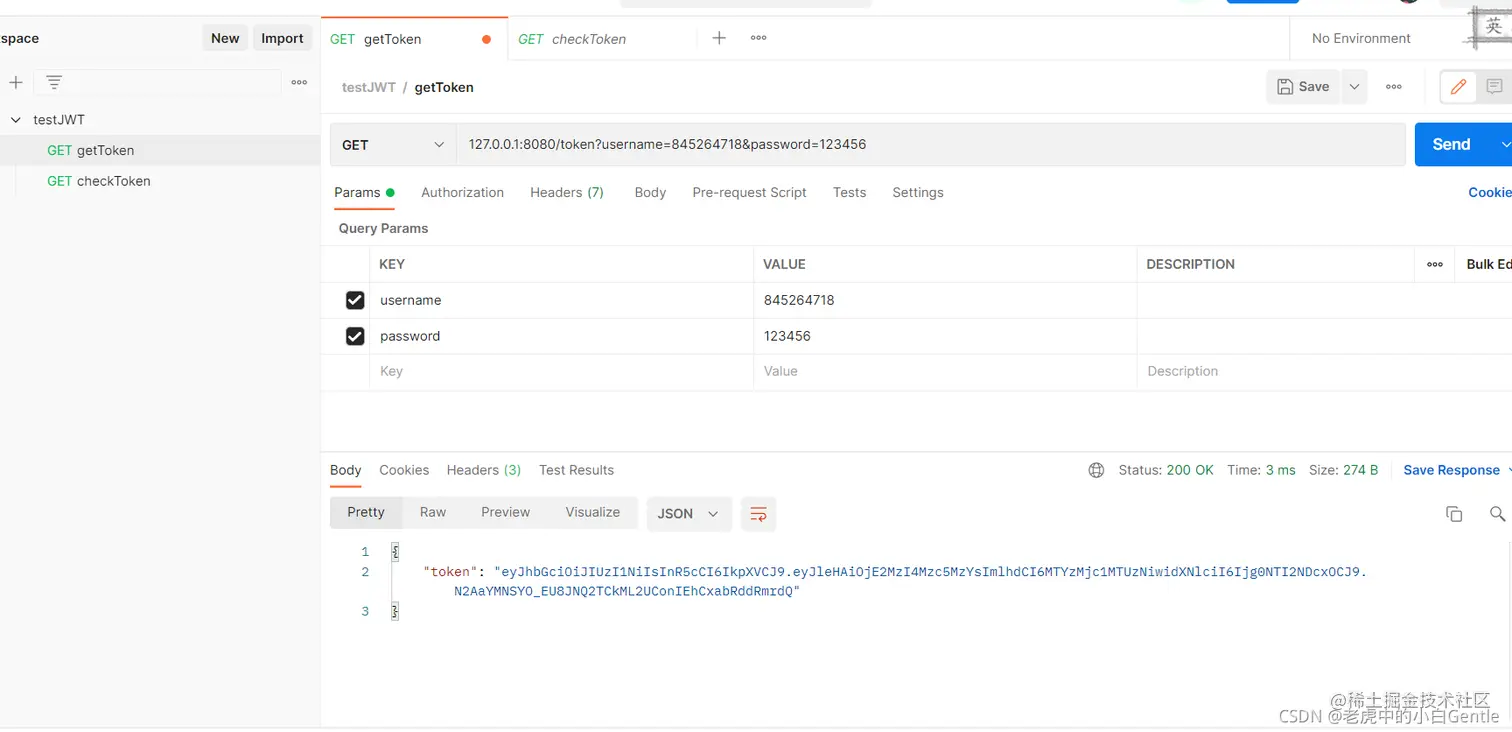The height and width of the screenshot is (732, 1512).
Task: Open request more actions next to Save
Action: click(1393, 87)
